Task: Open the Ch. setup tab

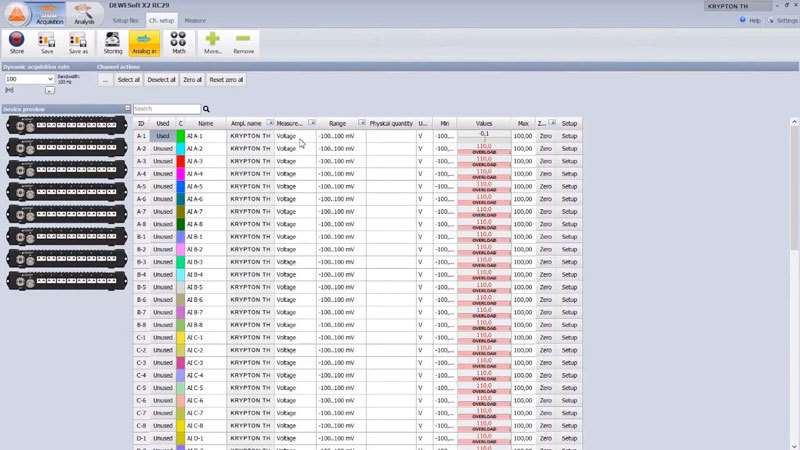Action: click(x=161, y=20)
